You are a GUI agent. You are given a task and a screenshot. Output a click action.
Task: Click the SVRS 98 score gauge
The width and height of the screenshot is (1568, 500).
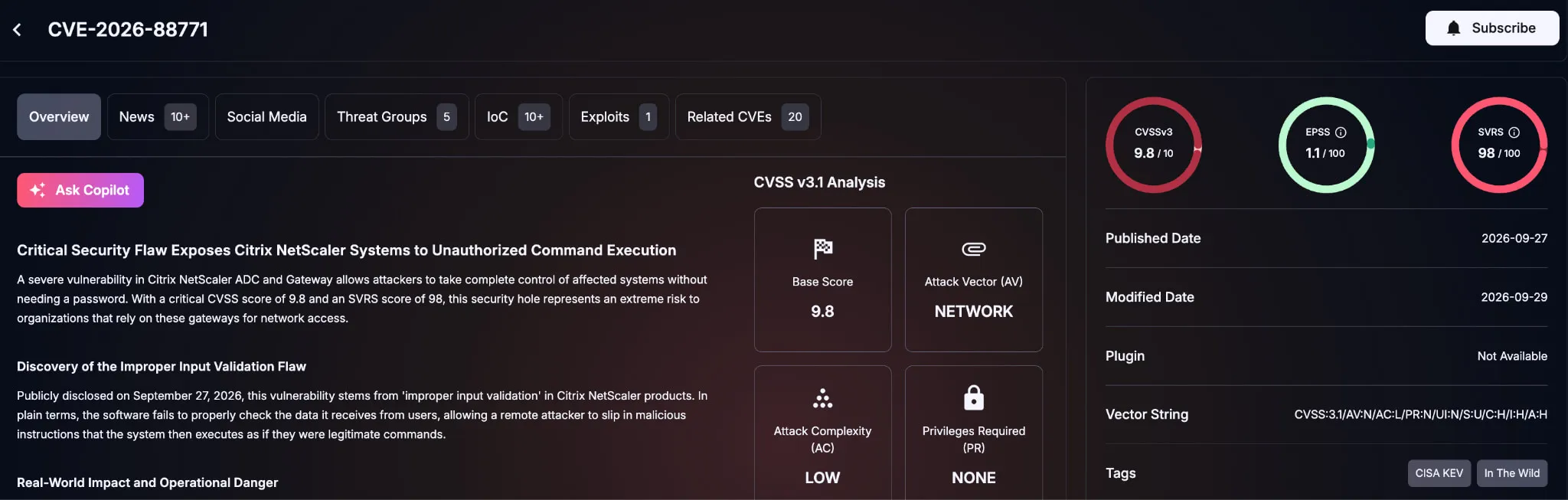coord(1499,145)
